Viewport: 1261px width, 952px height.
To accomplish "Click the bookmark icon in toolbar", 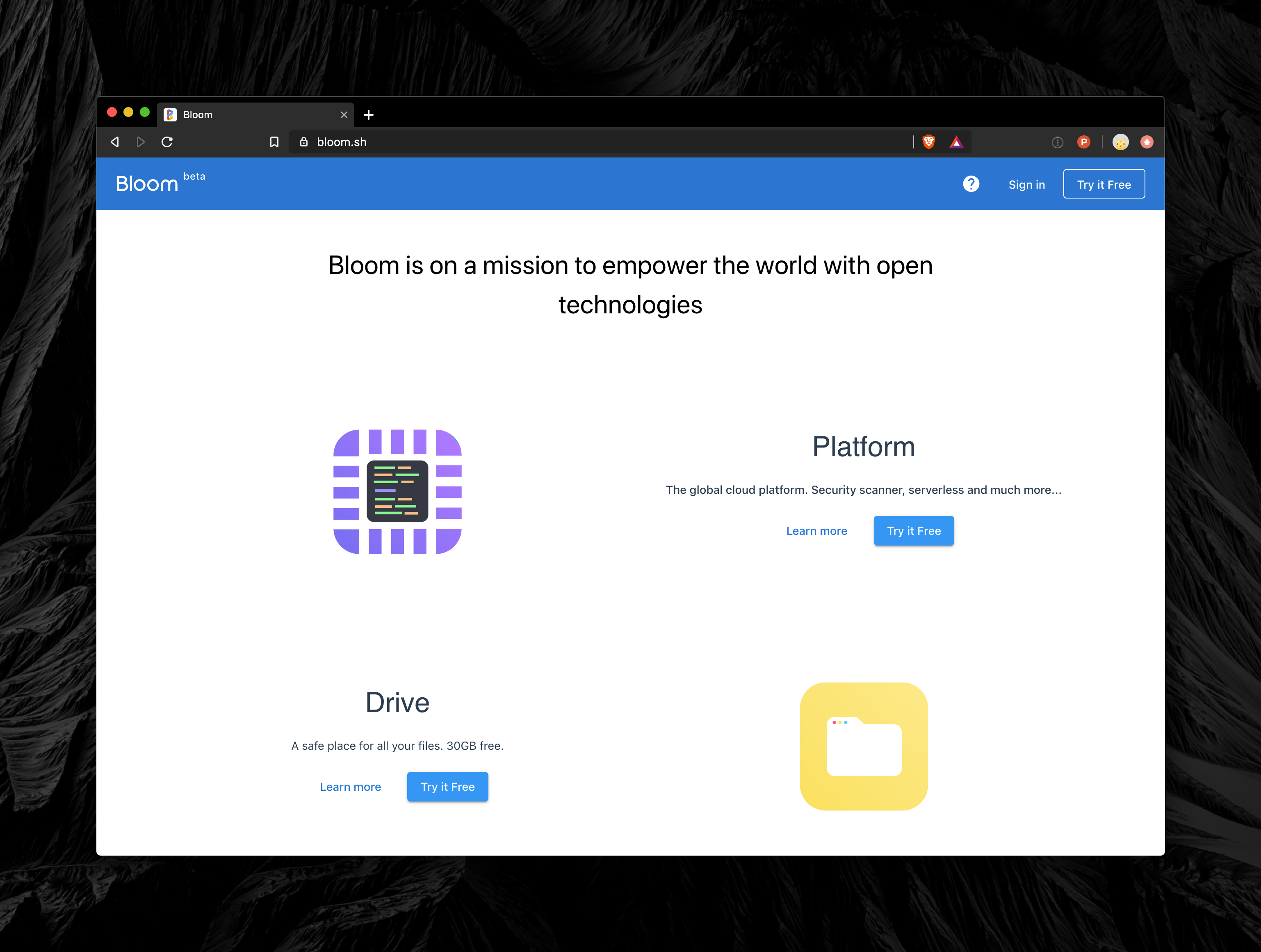I will coord(274,142).
